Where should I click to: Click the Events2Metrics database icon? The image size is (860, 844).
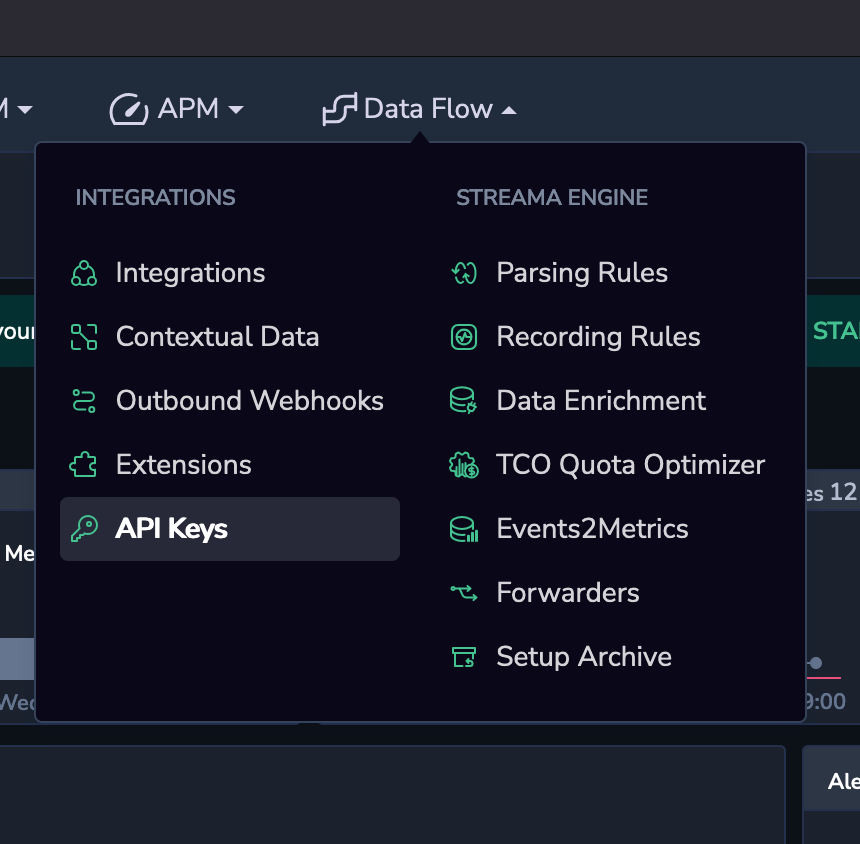pos(464,529)
